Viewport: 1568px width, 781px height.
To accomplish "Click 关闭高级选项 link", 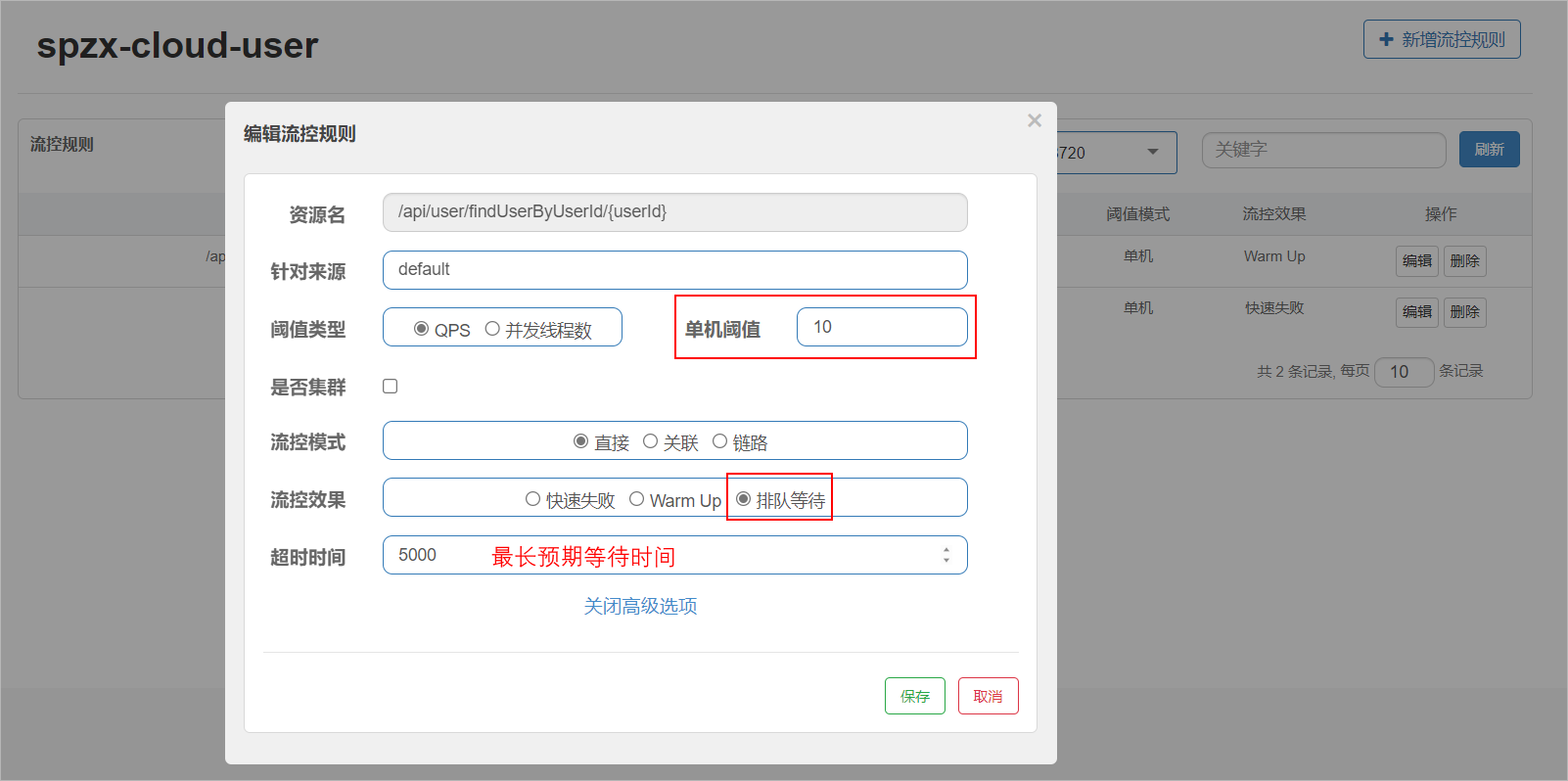I will (x=640, y=606).
